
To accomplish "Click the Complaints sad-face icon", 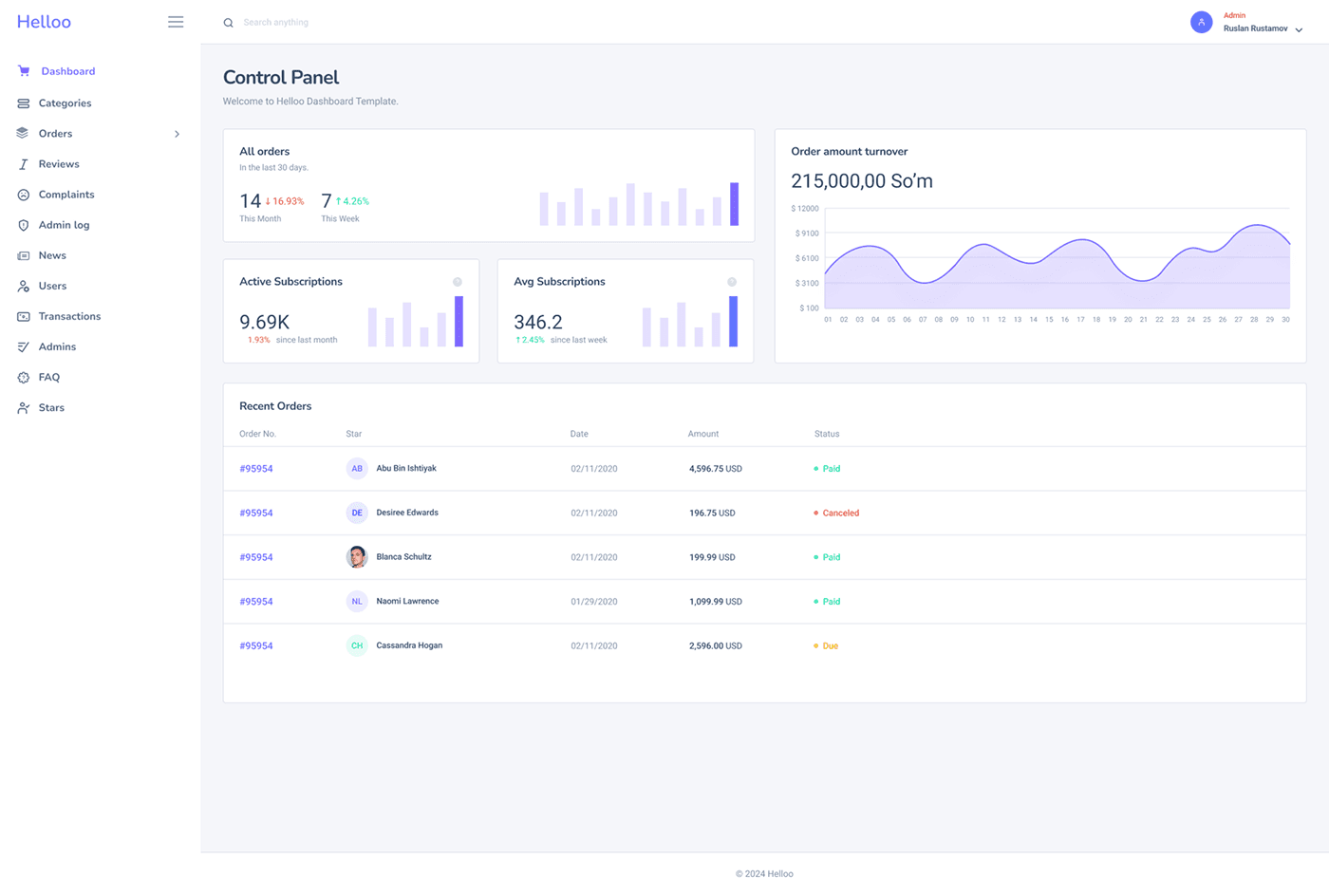I will (24, 195).
